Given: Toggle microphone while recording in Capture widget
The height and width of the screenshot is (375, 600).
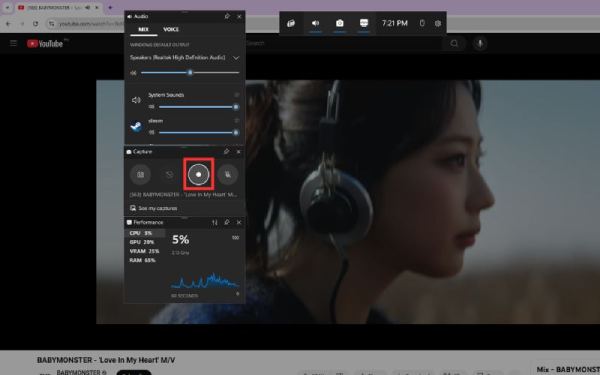Looking at the screenshot, I should 228,174.
